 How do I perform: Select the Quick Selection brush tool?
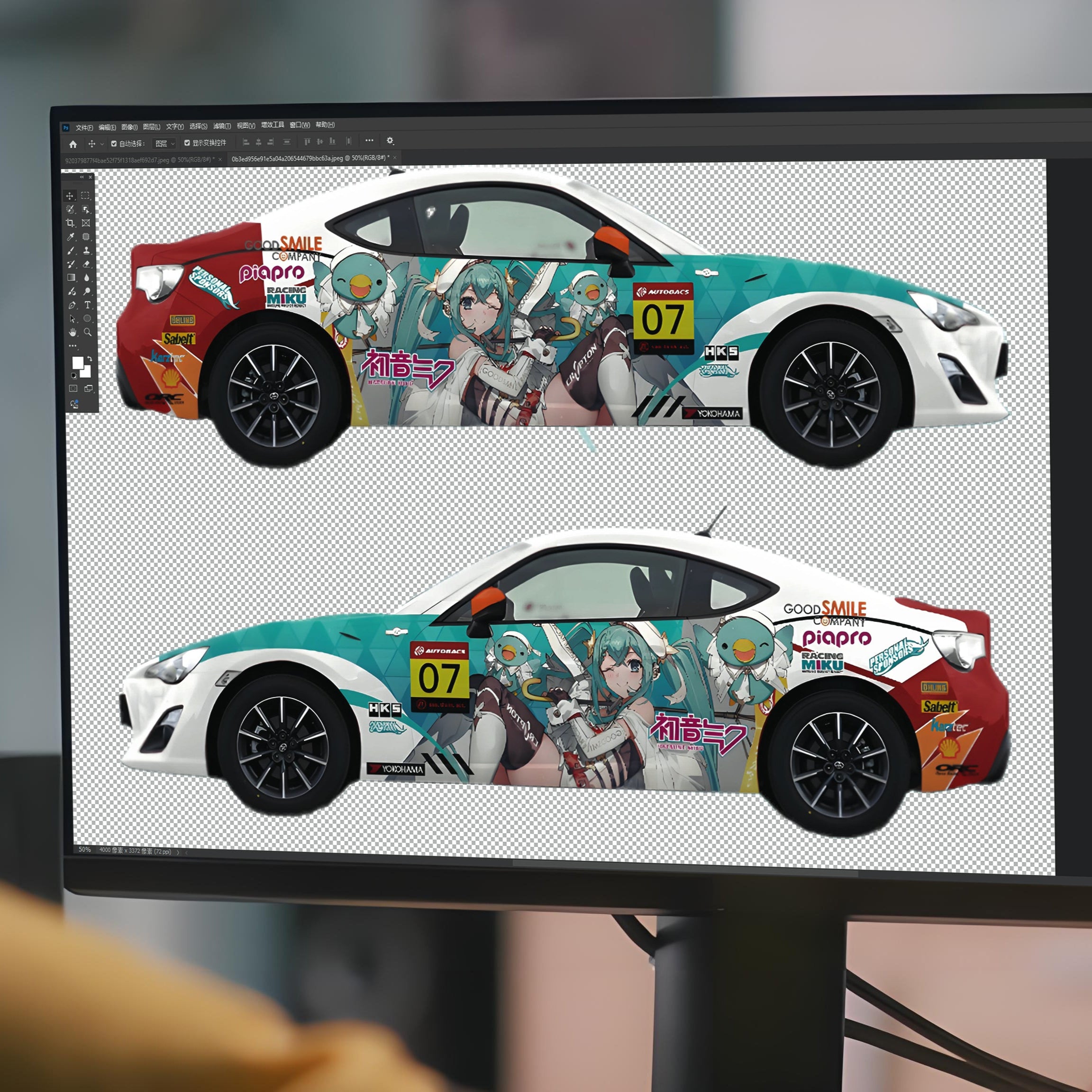click(70, 209)
